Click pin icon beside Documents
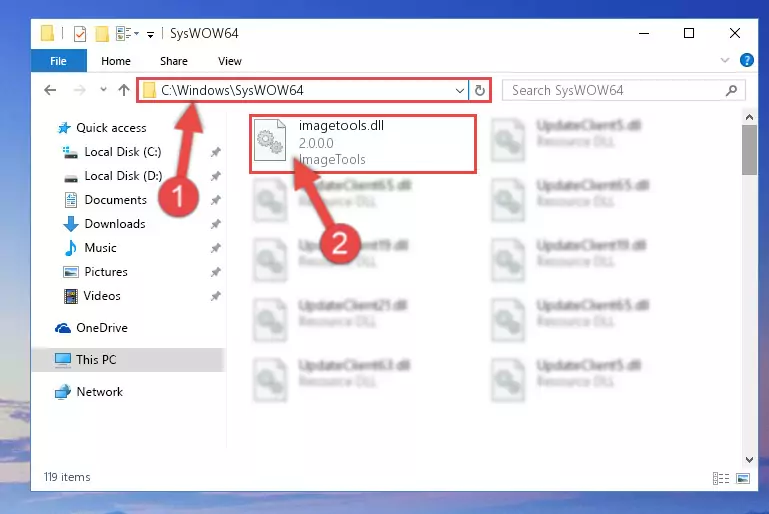 pyautogui.click(x=215, y=200)
